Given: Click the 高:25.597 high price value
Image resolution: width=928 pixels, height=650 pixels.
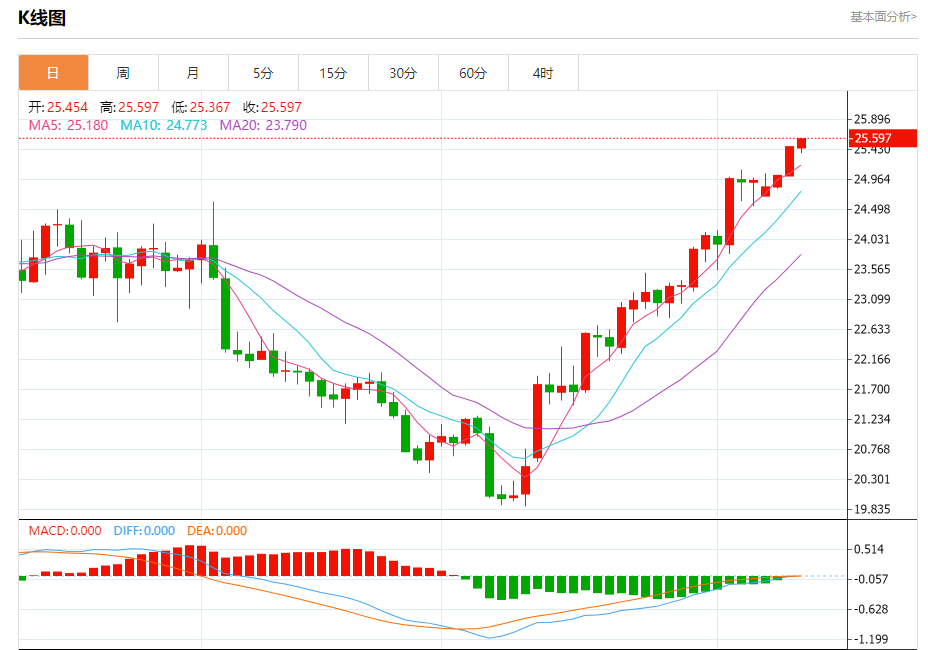Looking at the screenshot, I should pos(130,107).
